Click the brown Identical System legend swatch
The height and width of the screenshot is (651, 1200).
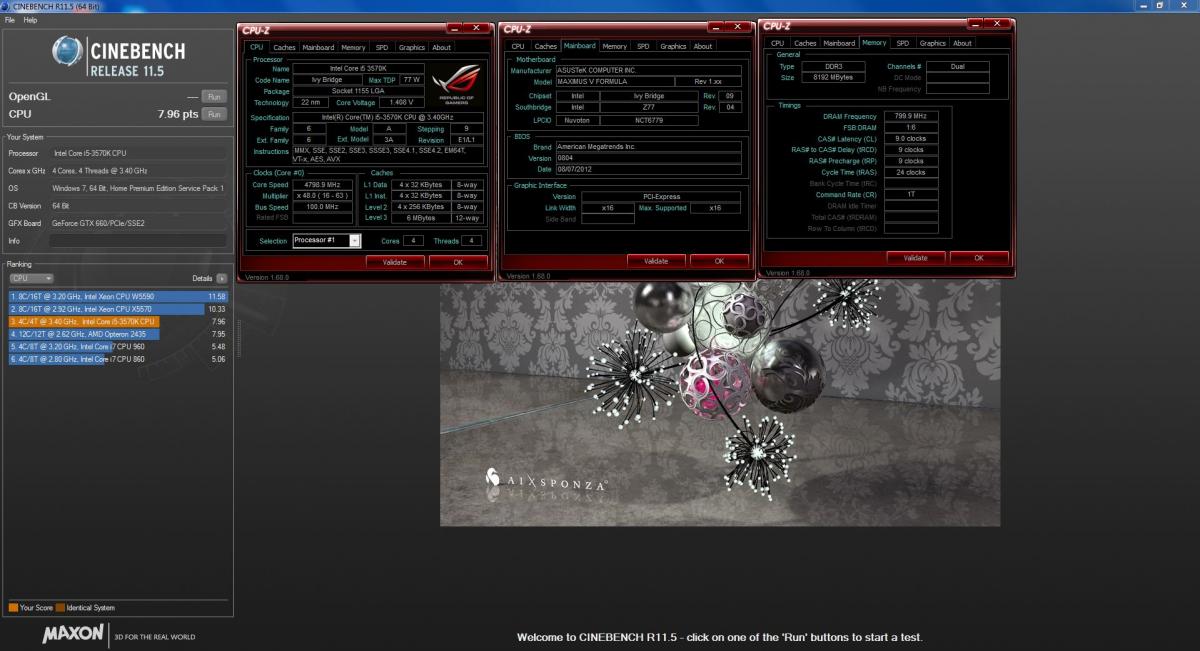click(x=60, y=607)
